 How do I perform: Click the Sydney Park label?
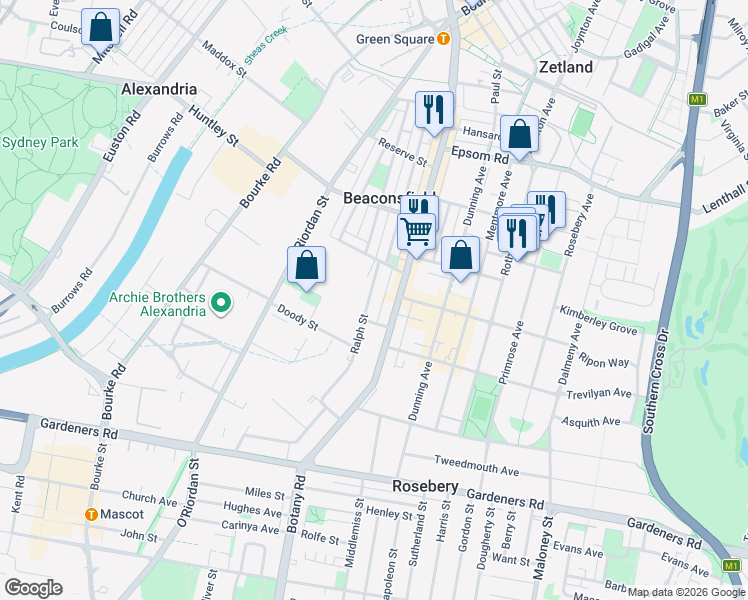click(x=40, y=143)
